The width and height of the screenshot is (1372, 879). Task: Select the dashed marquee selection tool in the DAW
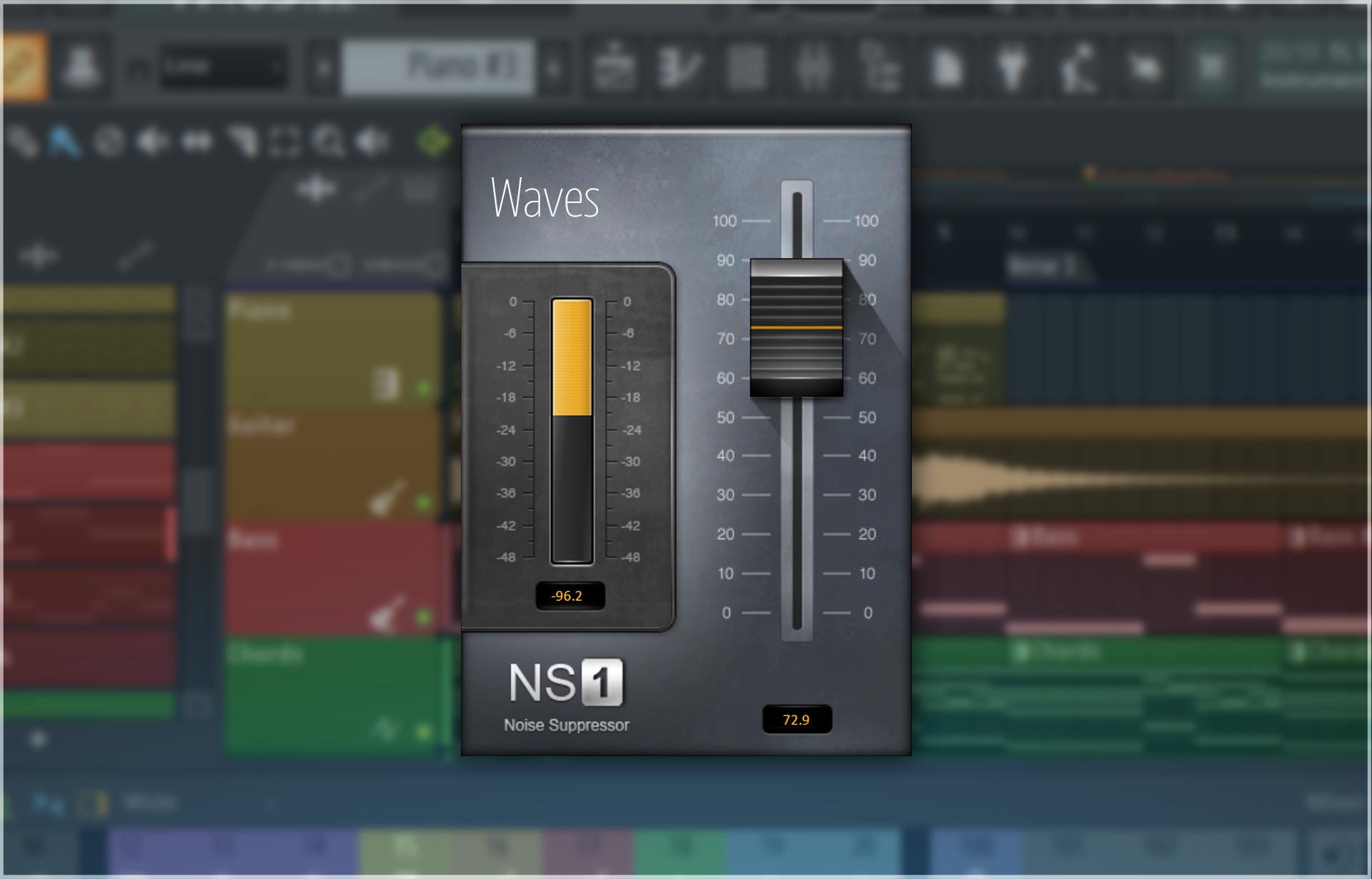(x=284, y=141)
